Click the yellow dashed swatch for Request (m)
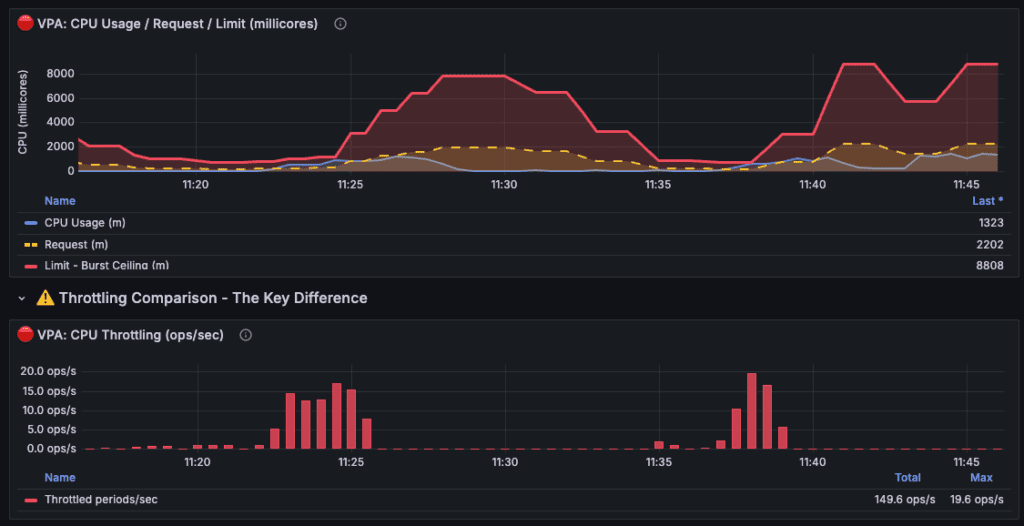 pyautogui.click(x=31, y=244)
